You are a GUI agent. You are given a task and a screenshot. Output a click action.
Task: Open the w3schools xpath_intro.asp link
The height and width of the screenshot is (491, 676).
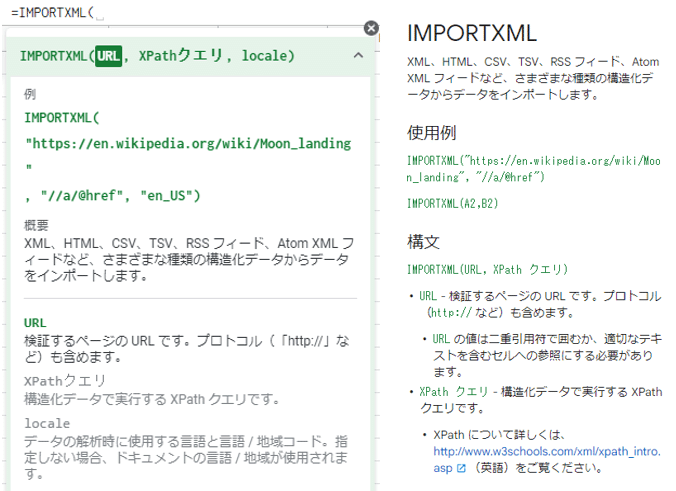pos(547,460)
